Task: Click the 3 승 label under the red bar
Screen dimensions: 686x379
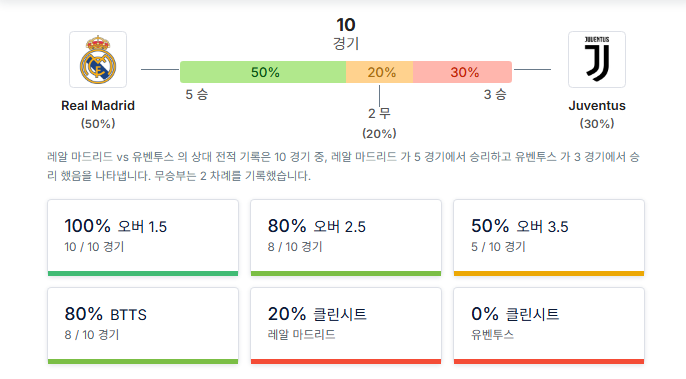Action: tap(495, 94)
